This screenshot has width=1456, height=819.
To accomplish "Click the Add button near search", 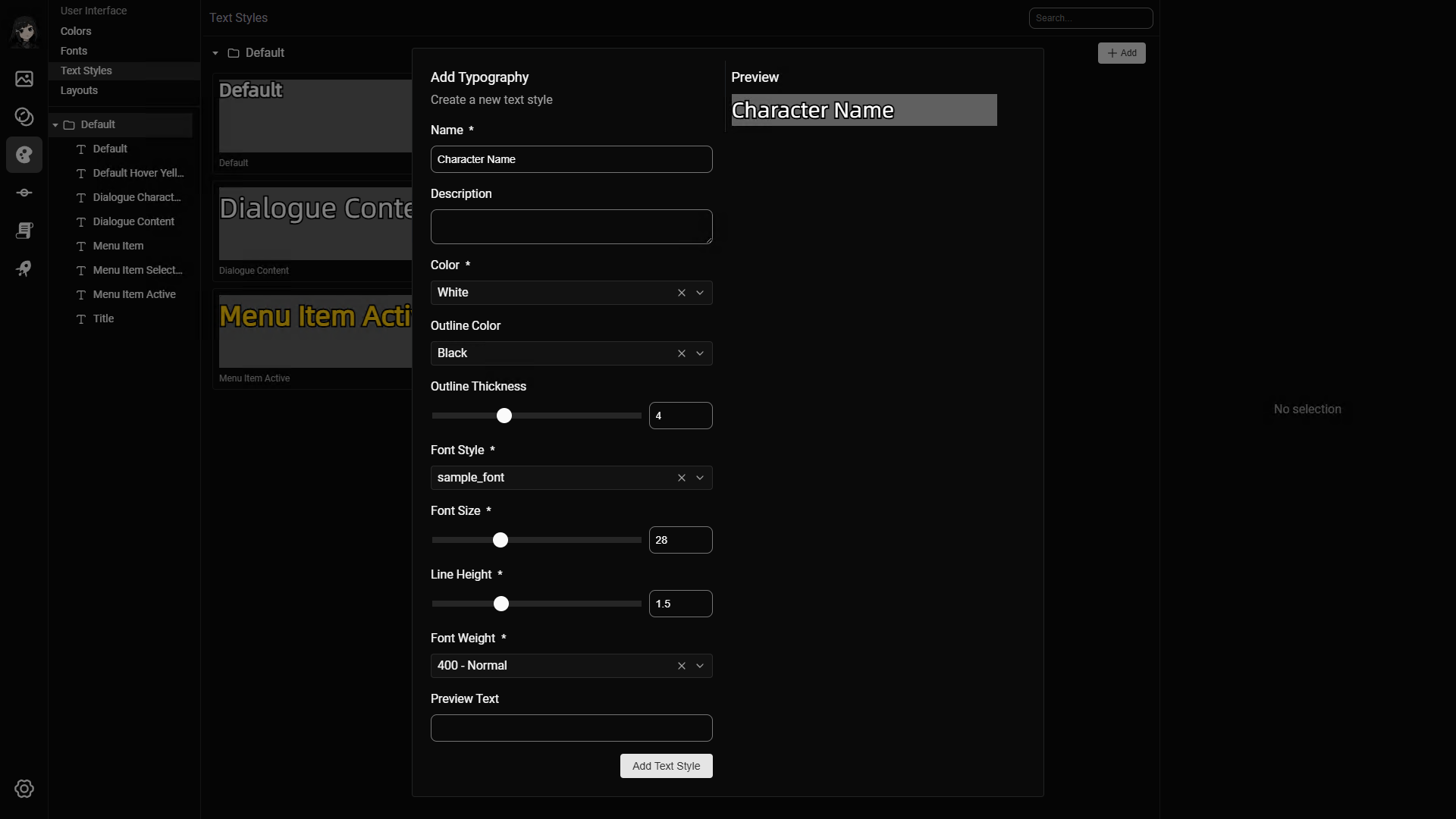I will point(1122,53).
